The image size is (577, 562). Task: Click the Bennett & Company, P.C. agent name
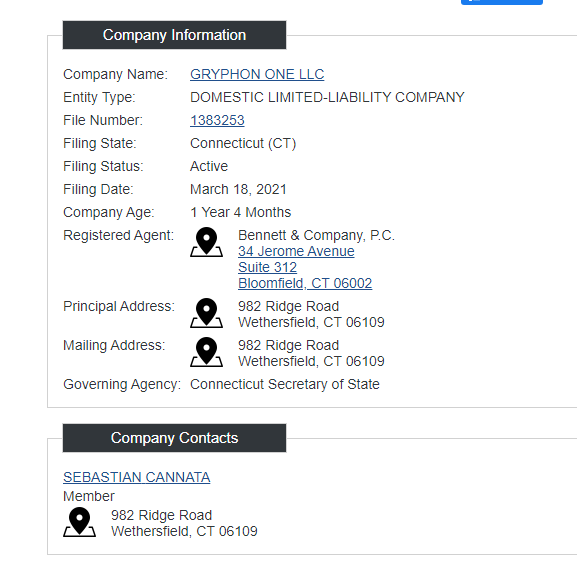pos(316,235)
